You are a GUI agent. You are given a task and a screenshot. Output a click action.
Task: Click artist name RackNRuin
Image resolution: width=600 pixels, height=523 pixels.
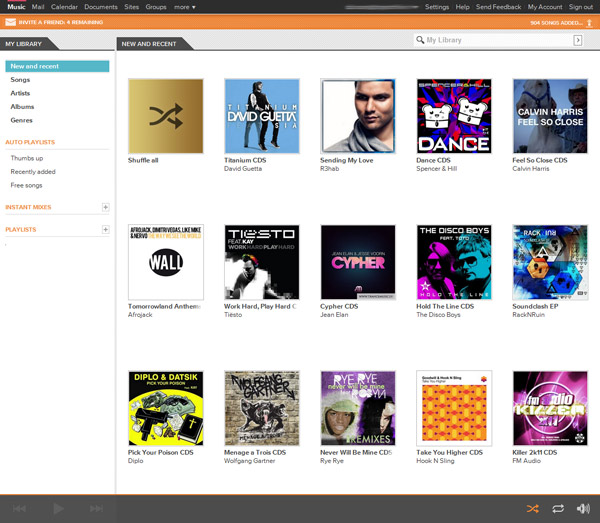[x=528, y=314]
